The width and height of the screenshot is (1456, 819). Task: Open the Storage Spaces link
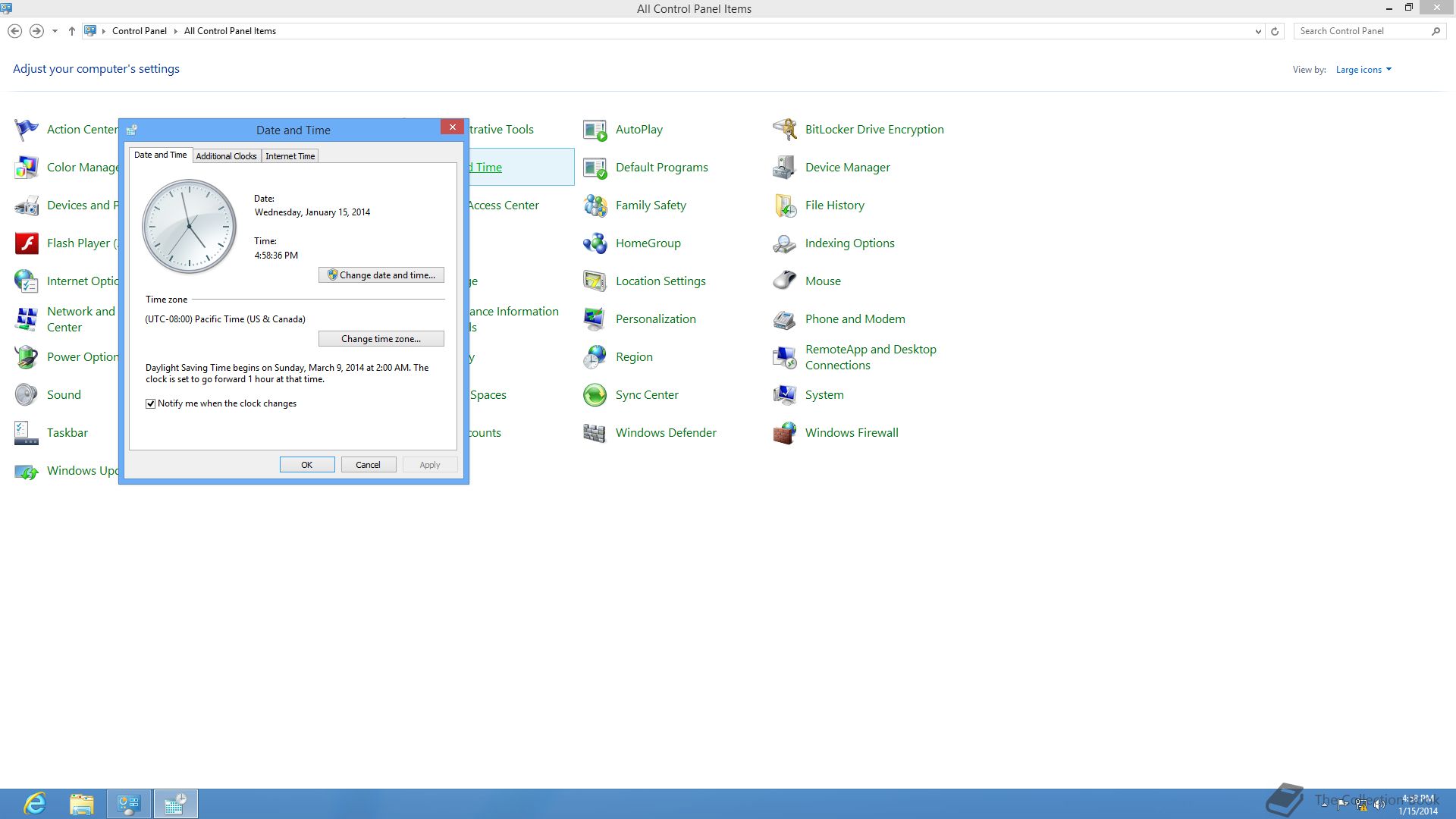488,395
